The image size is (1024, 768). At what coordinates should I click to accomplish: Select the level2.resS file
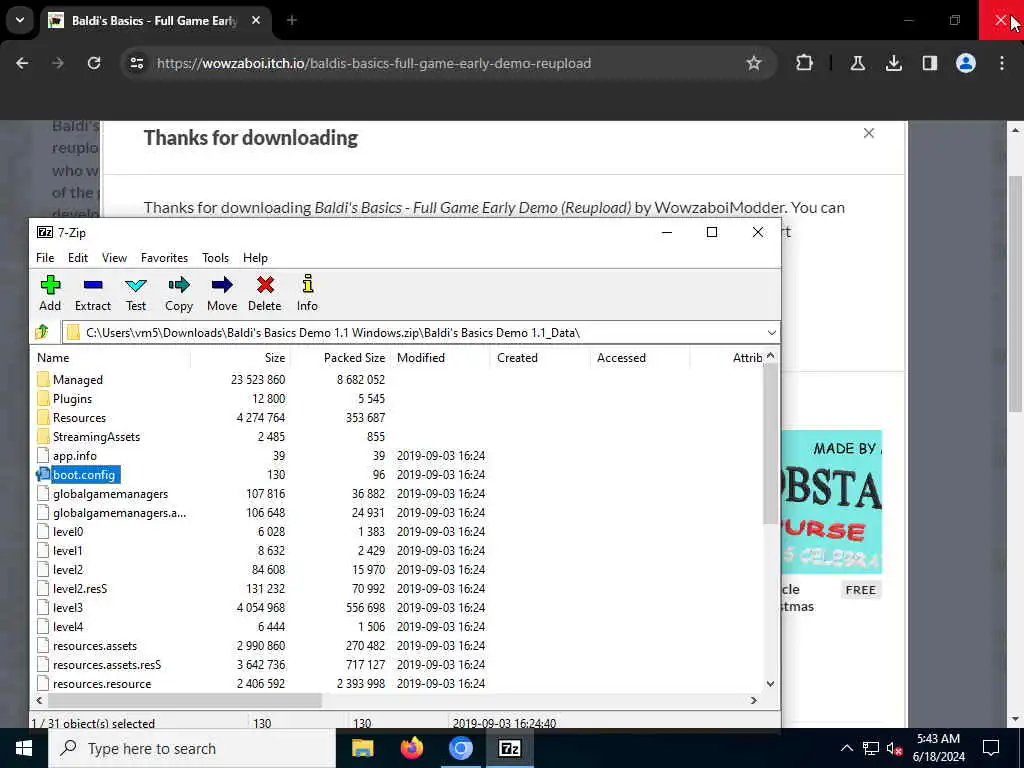tap(72, 588)
